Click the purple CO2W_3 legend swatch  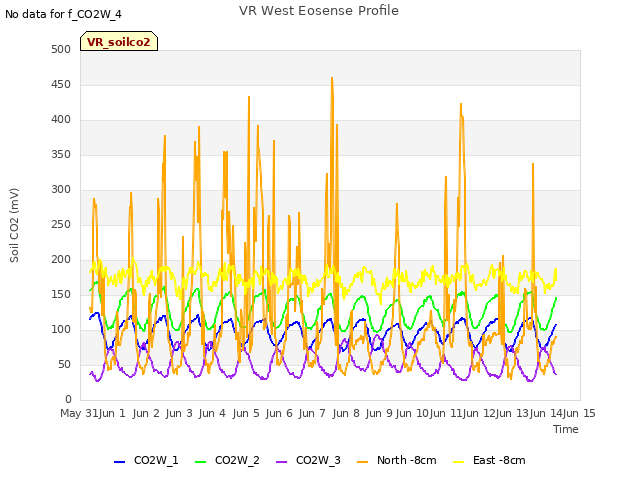pyautogui.click(x=282, y=462)
